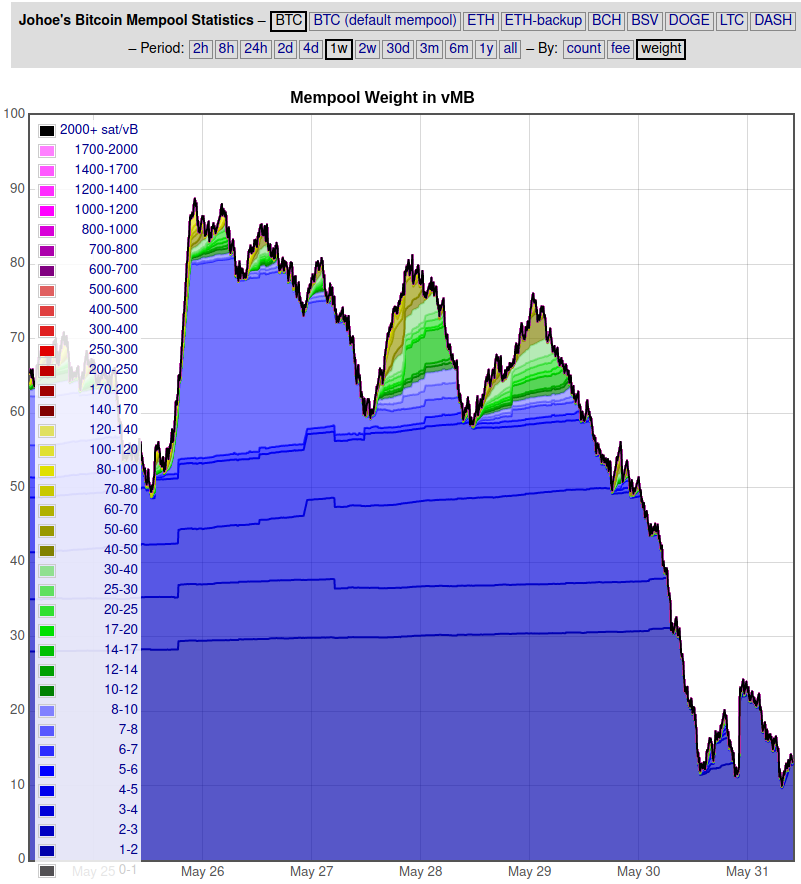Select the BTC chain tab
The height and width of the screenshot is (884, 801).
click(x=288, y=21)
